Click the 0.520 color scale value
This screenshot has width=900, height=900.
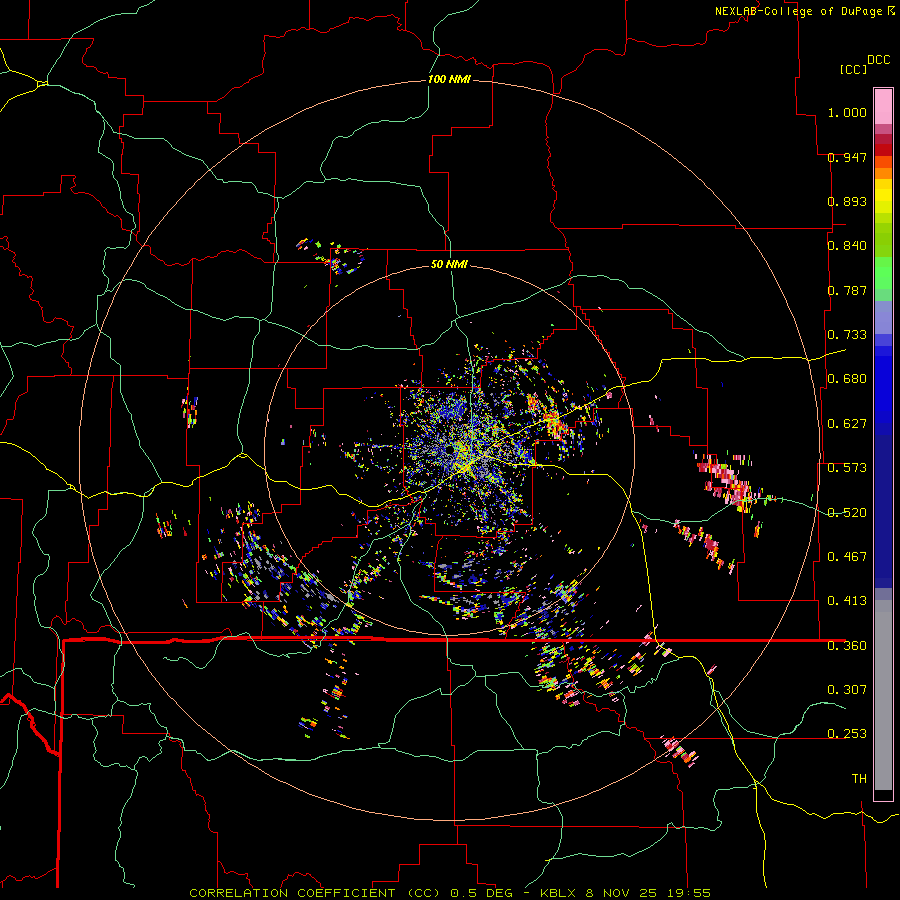(x=847, y=513)
